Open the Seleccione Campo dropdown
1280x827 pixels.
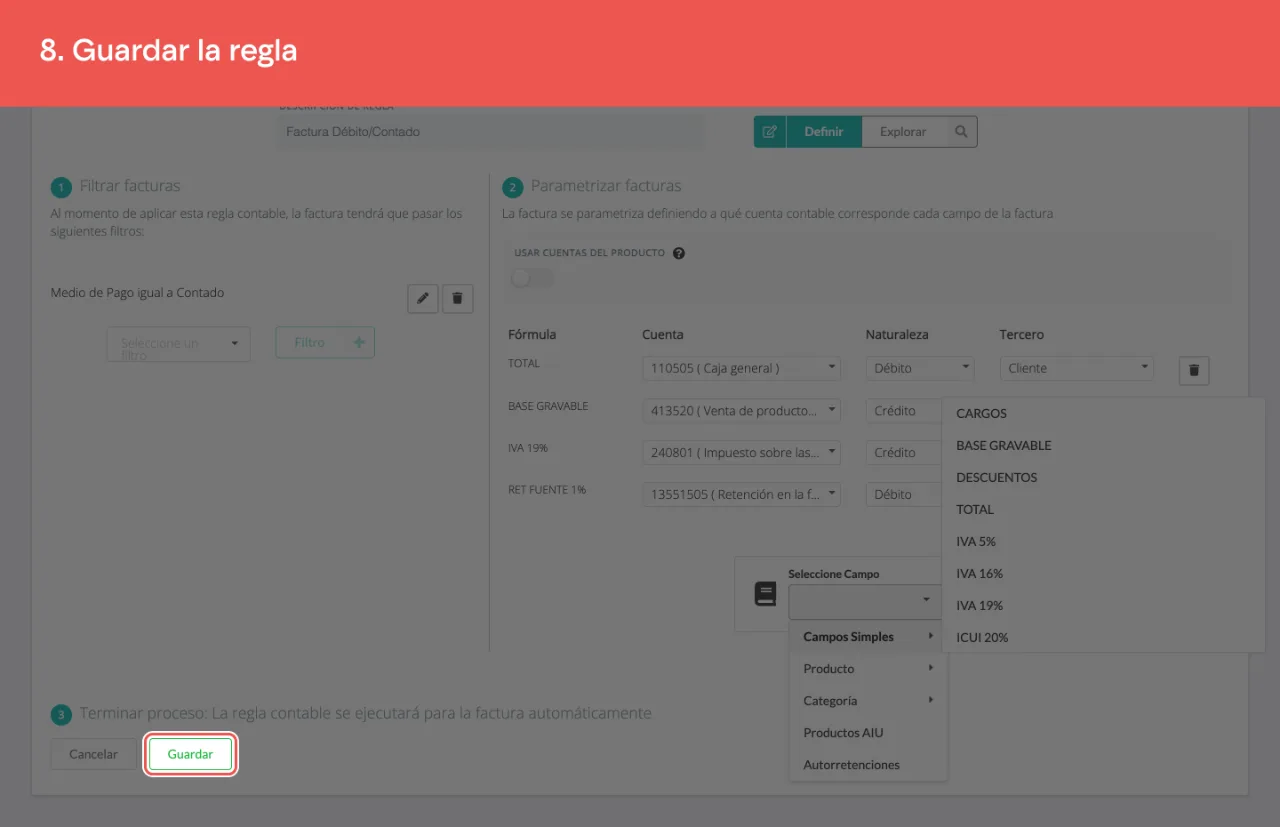[x=864, y=600]
